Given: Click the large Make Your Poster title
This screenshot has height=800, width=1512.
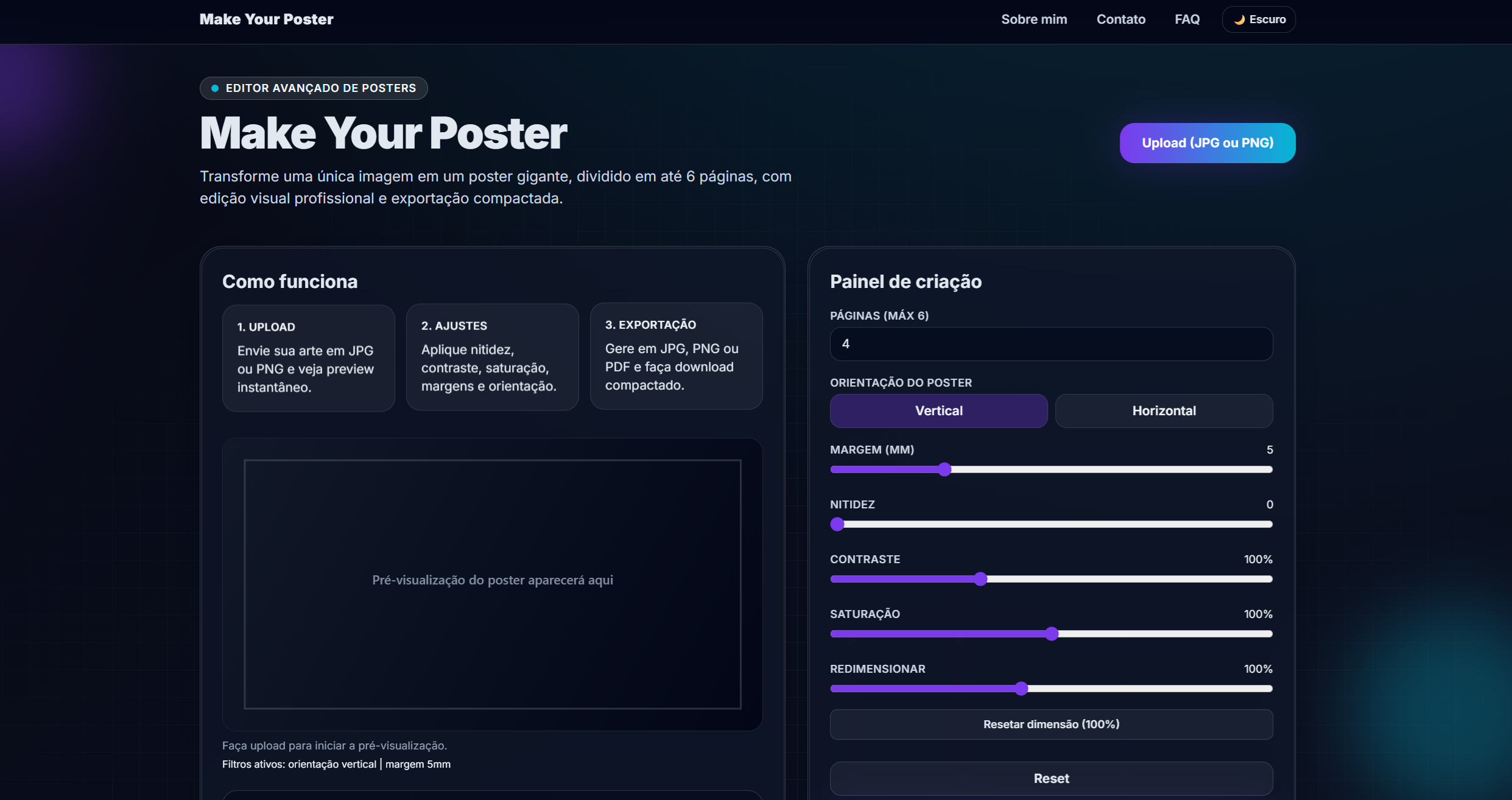Looking at the screenshot, I should pos(384,133).
